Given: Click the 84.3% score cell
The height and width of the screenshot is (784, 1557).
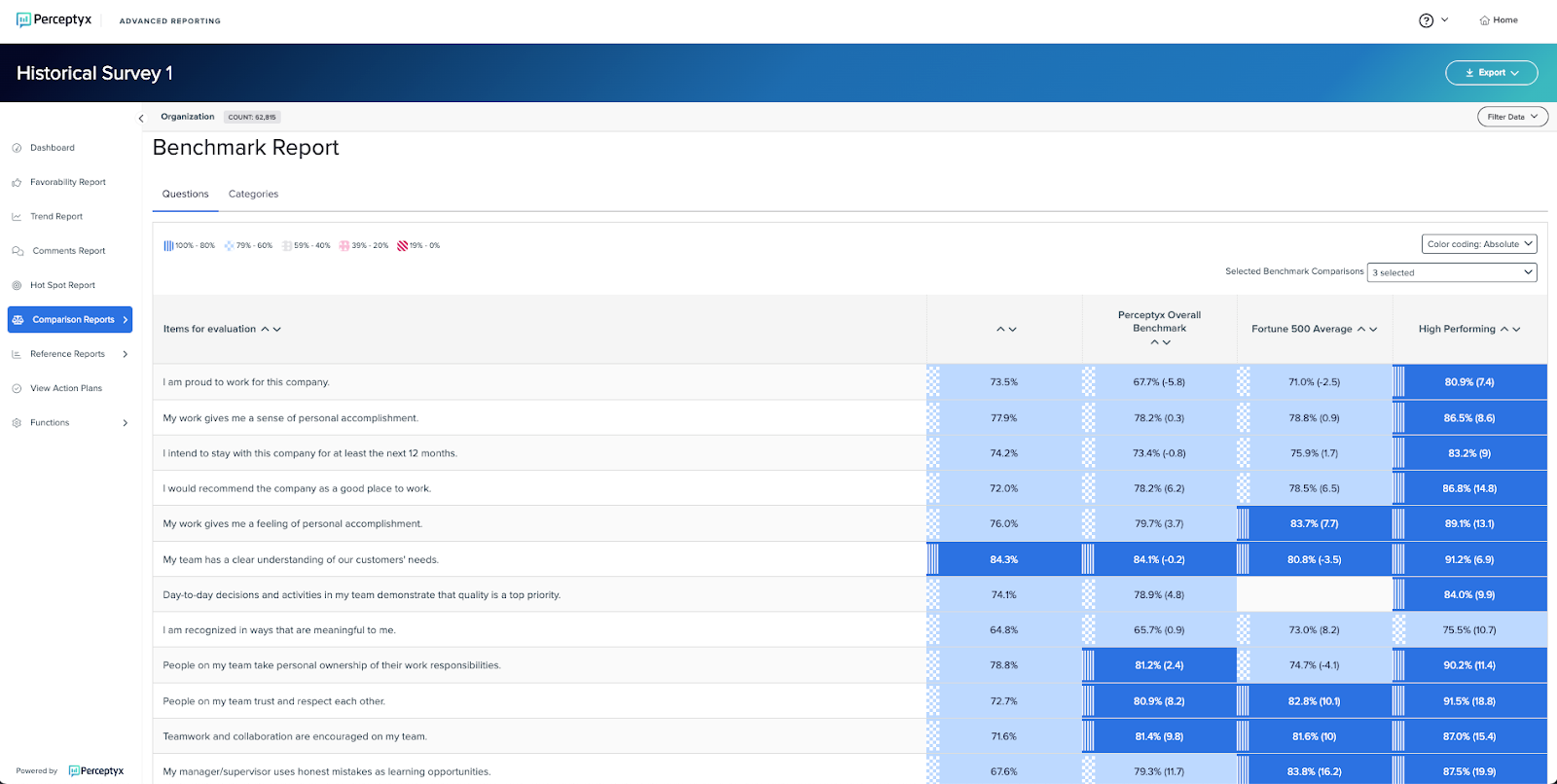Looking at the screenshot, I should click(x=1004, y=559).
